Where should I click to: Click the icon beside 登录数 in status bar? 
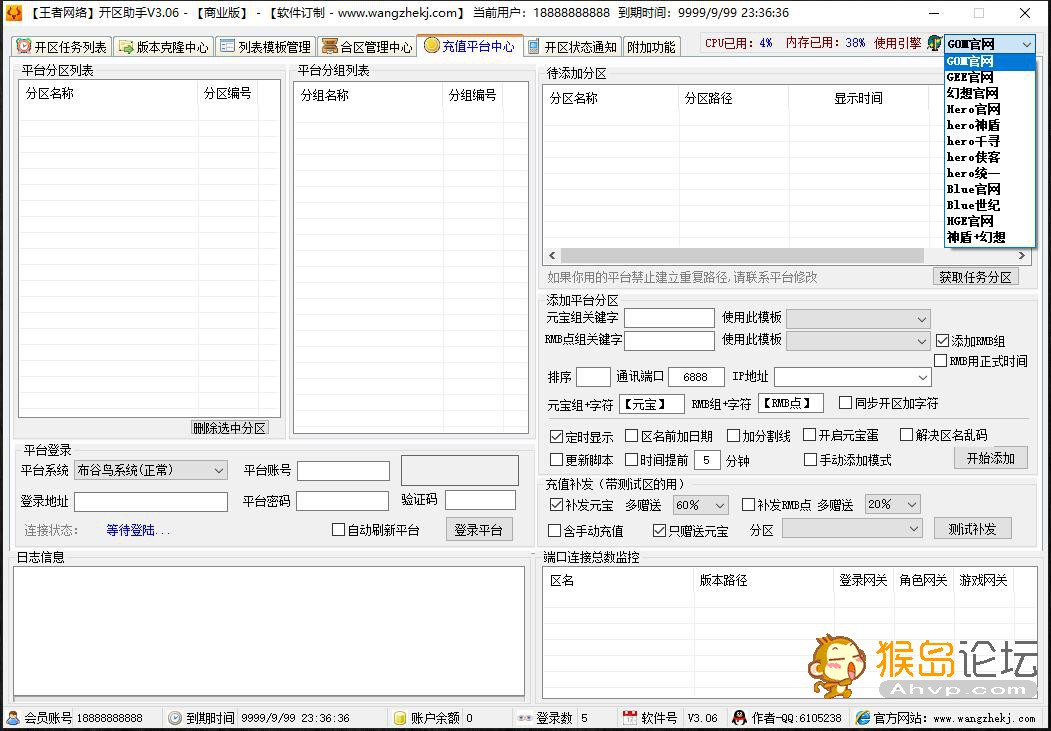[525, 718]
